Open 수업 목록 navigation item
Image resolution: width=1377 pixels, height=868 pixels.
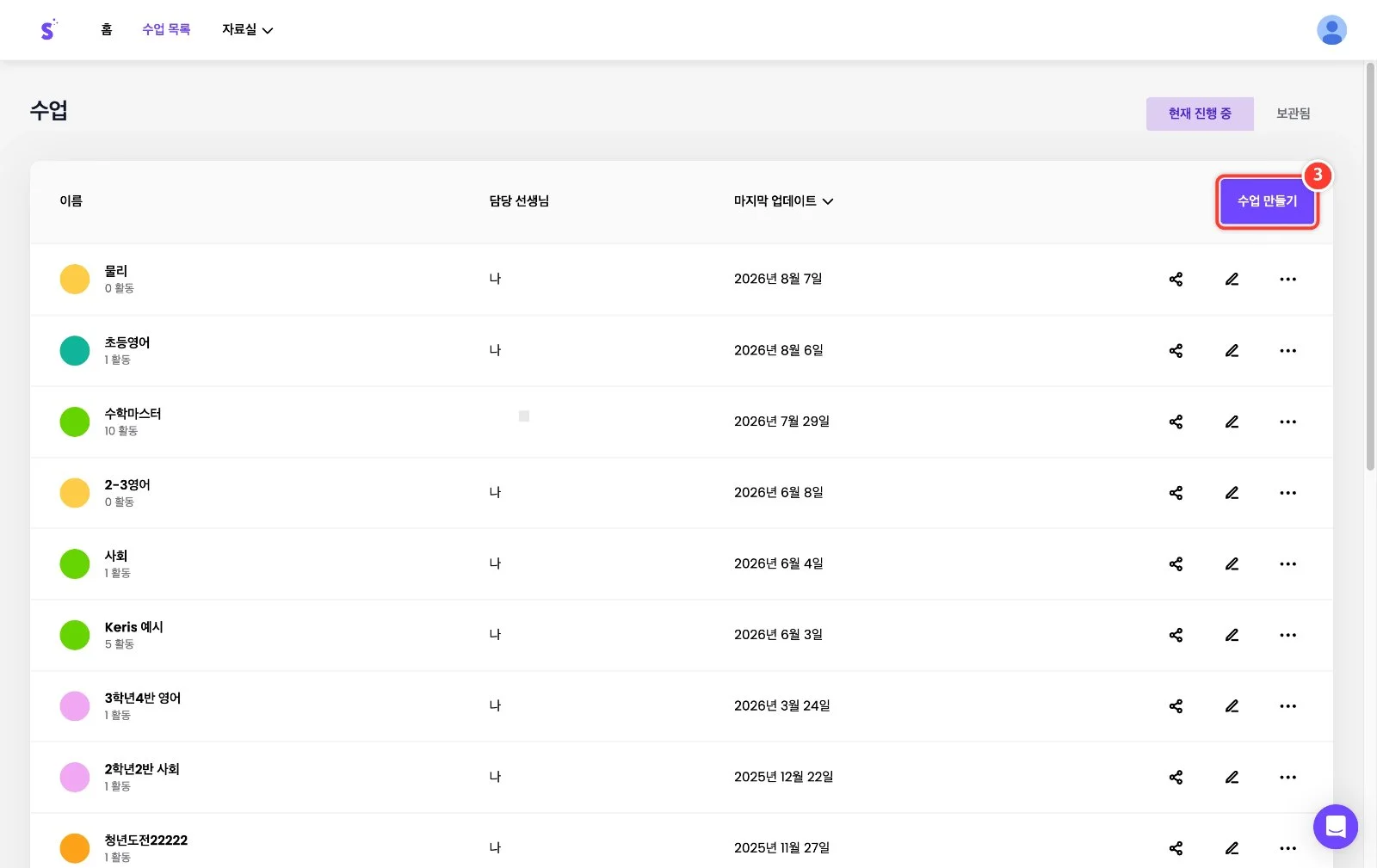coord(166,29)
